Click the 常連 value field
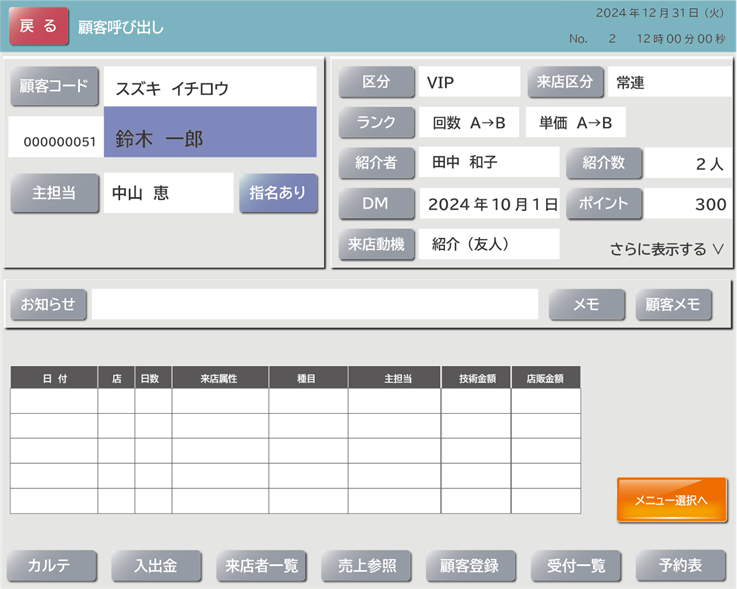Viewport: 737px width, 589px height. [669, 82]
